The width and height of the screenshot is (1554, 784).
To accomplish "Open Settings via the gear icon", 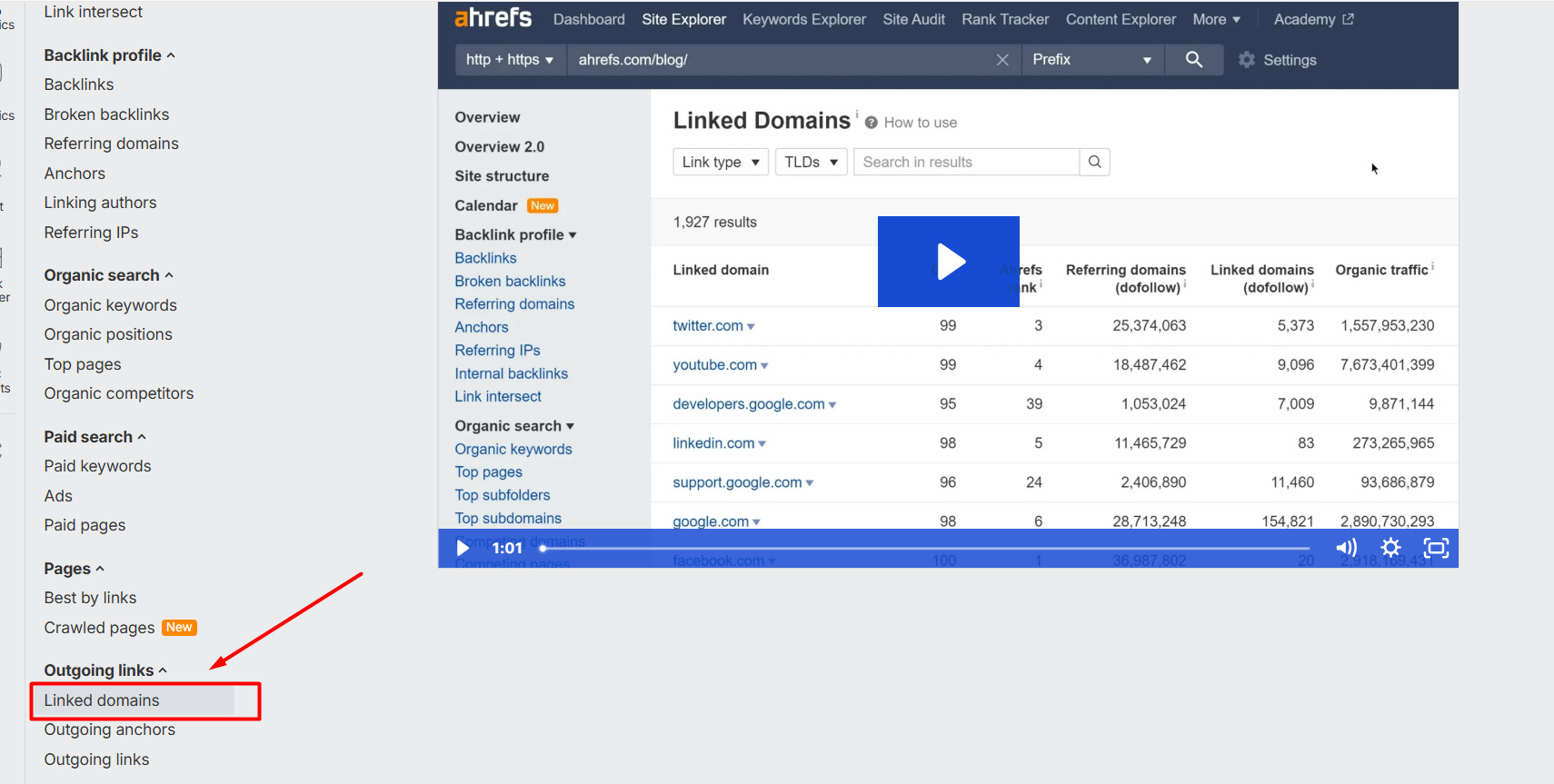I will click(x=1247, y=60).
